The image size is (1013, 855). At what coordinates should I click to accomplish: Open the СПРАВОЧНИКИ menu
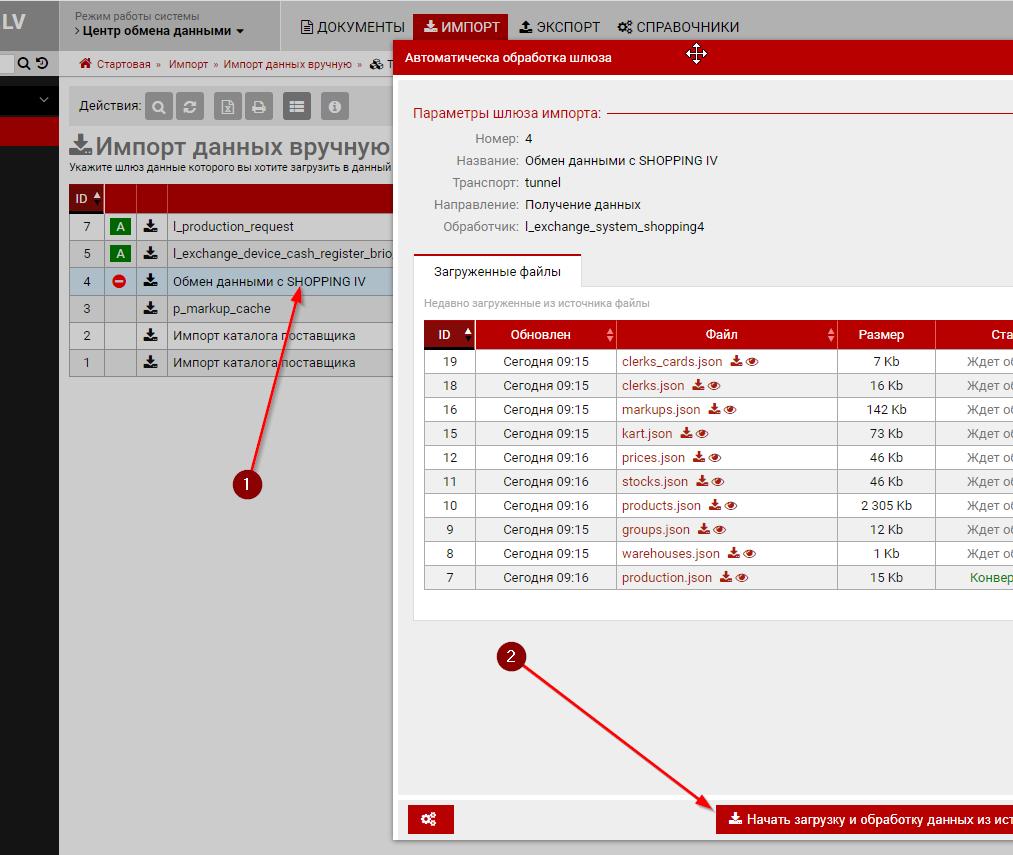[678, 27]
